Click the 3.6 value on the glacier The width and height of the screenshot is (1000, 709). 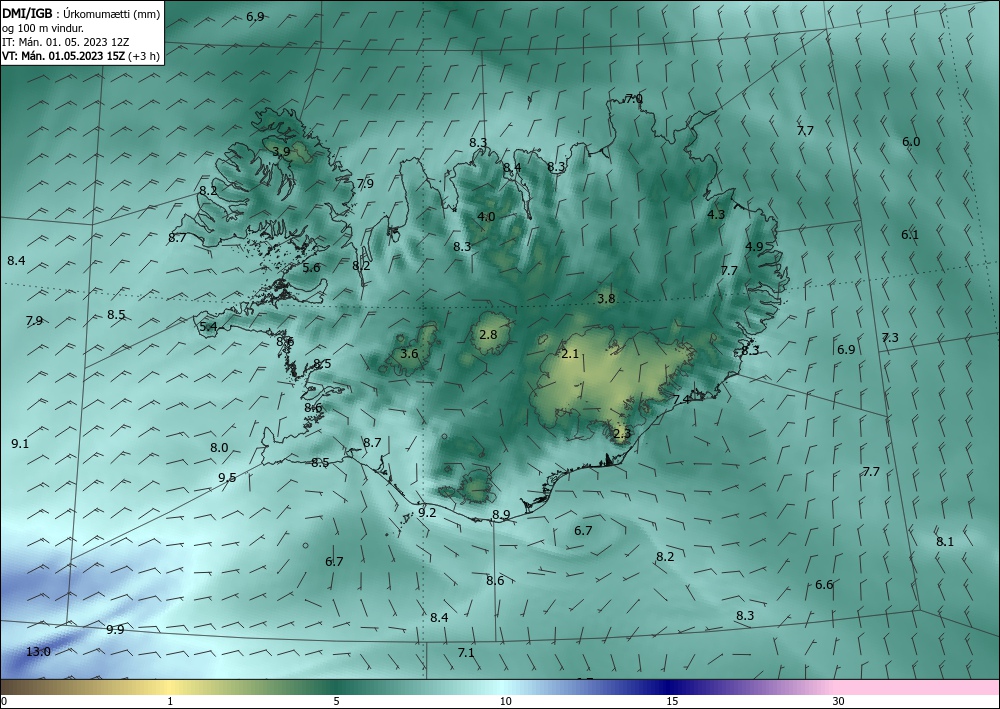pyautogui.click(x=409, y=354)
